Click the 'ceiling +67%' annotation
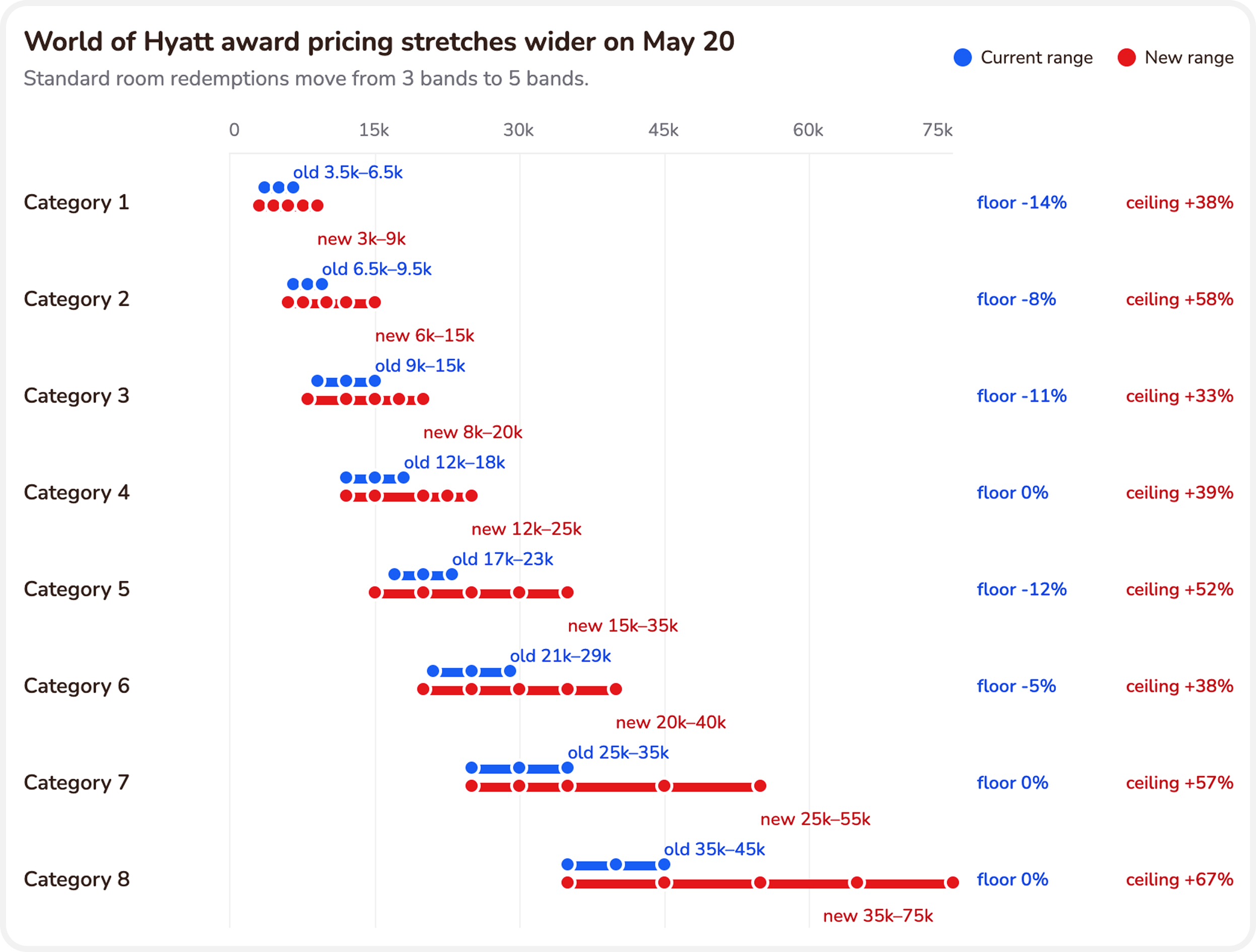 (1179, 879)
